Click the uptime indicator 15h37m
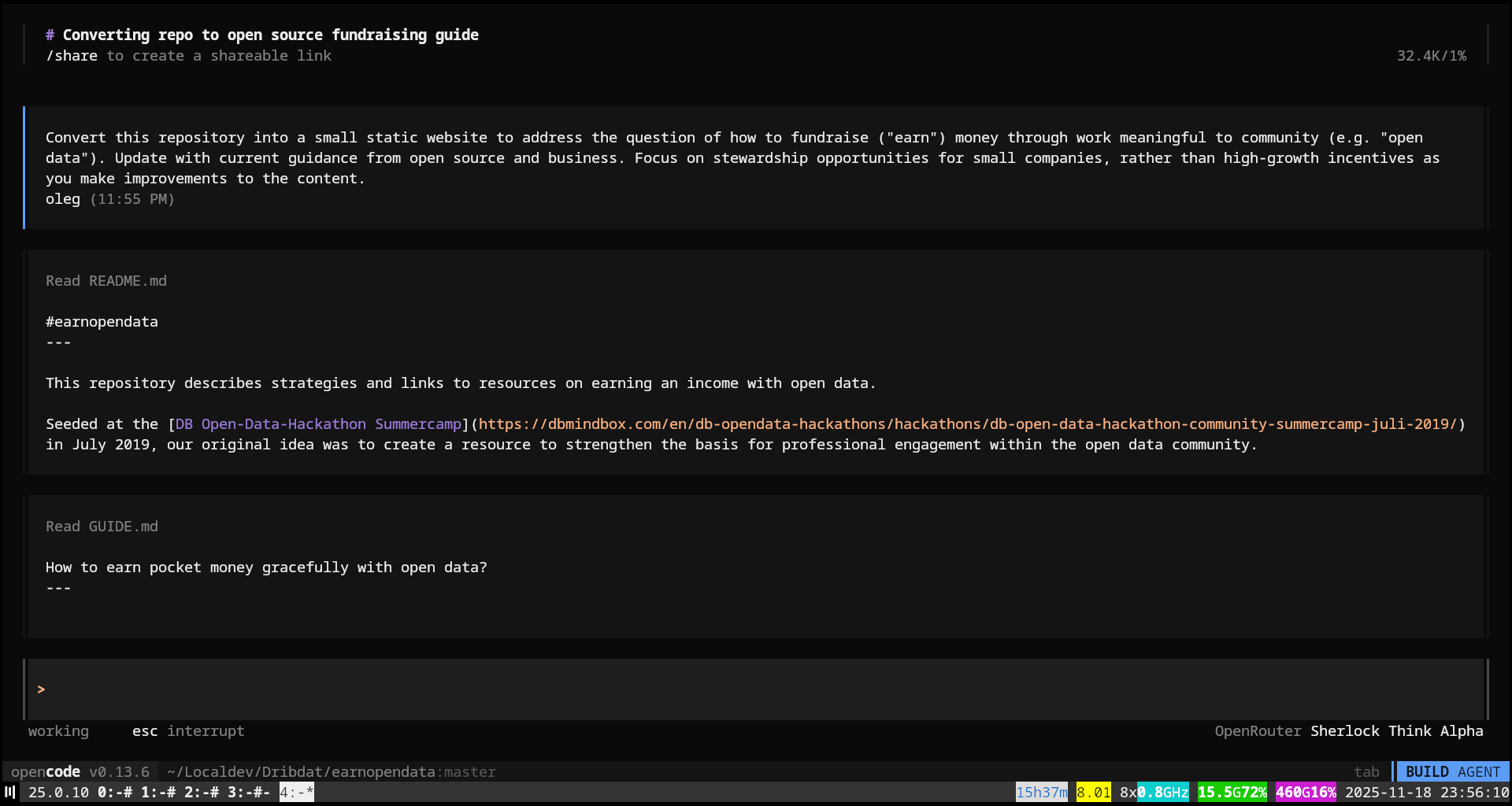Screen dimensions: 1512x806 pyautogui.click(x=1042, y=793)
